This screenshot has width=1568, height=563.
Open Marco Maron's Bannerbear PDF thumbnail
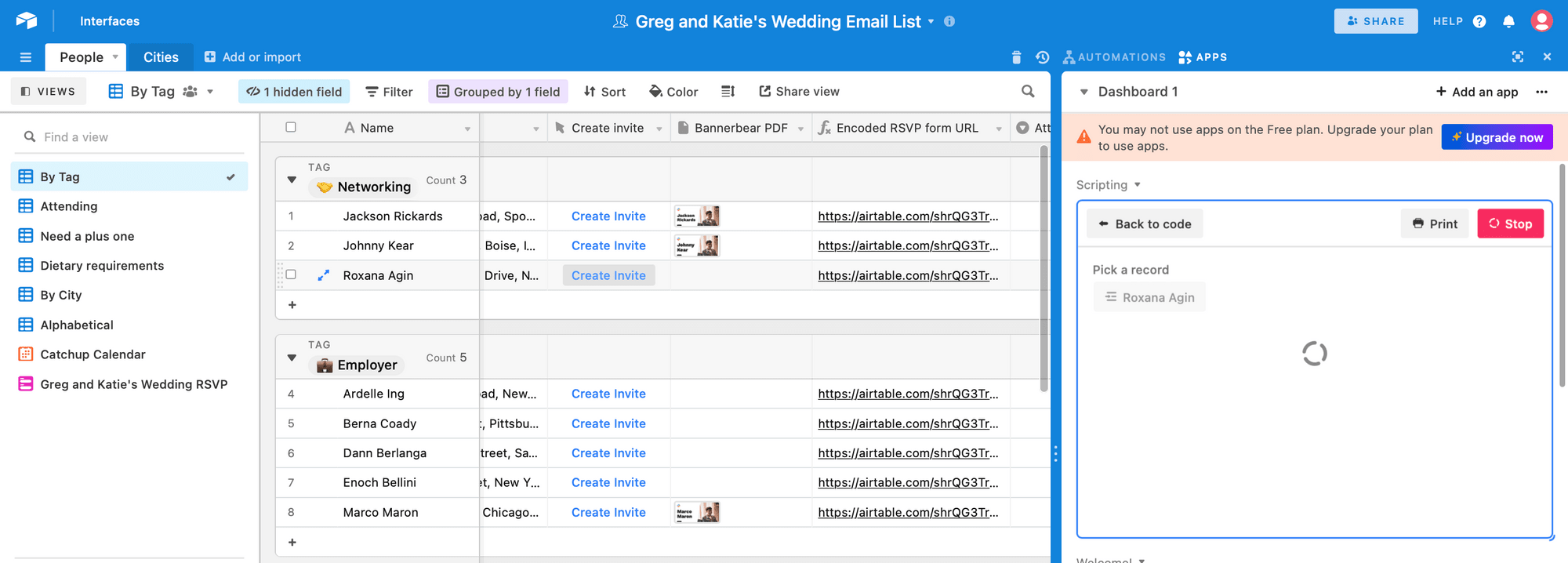point(697,513)
